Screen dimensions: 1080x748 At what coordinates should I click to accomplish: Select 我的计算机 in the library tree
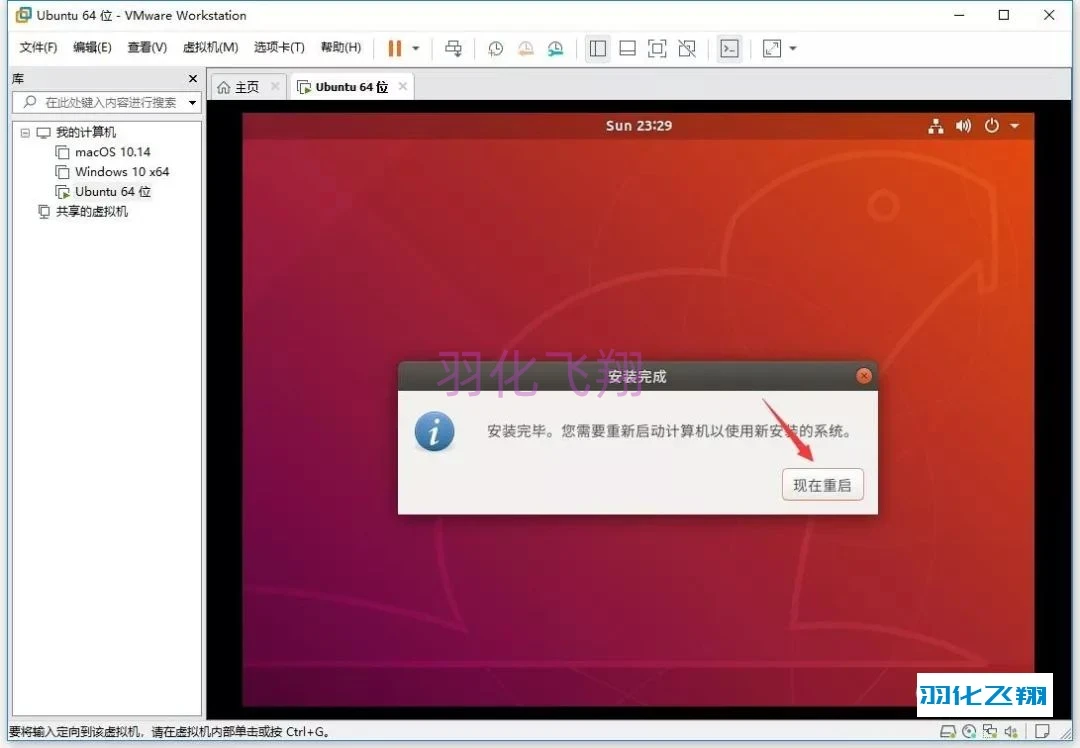[x=85, y=132]
